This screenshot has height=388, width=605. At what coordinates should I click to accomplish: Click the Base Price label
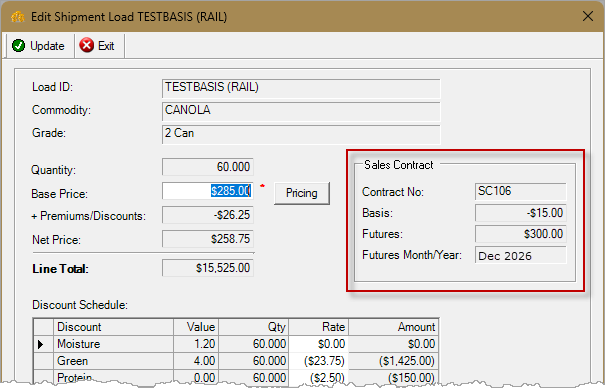pos(59,194)
